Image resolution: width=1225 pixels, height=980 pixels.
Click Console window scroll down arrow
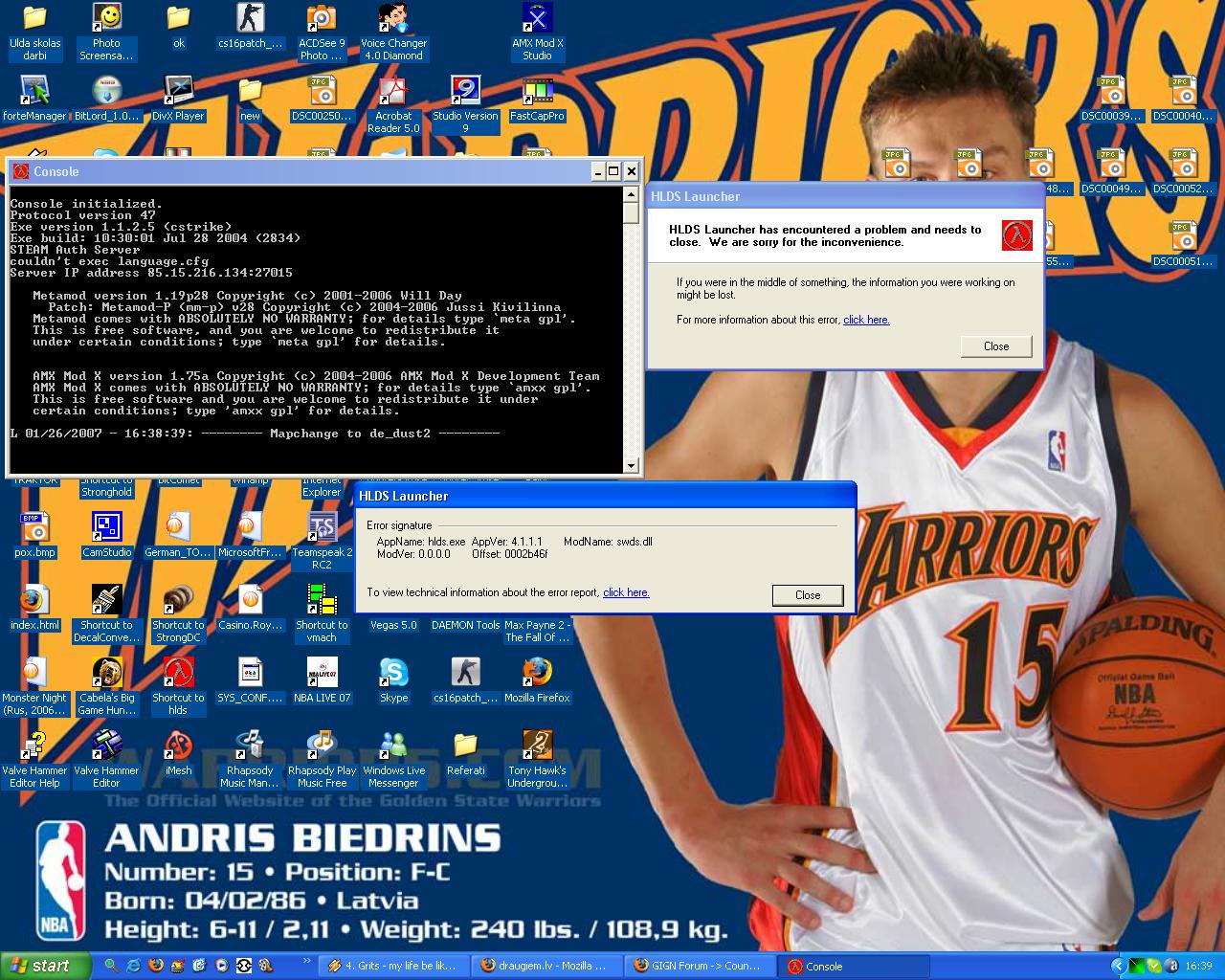pyautogui.click(x=631, y=466)
